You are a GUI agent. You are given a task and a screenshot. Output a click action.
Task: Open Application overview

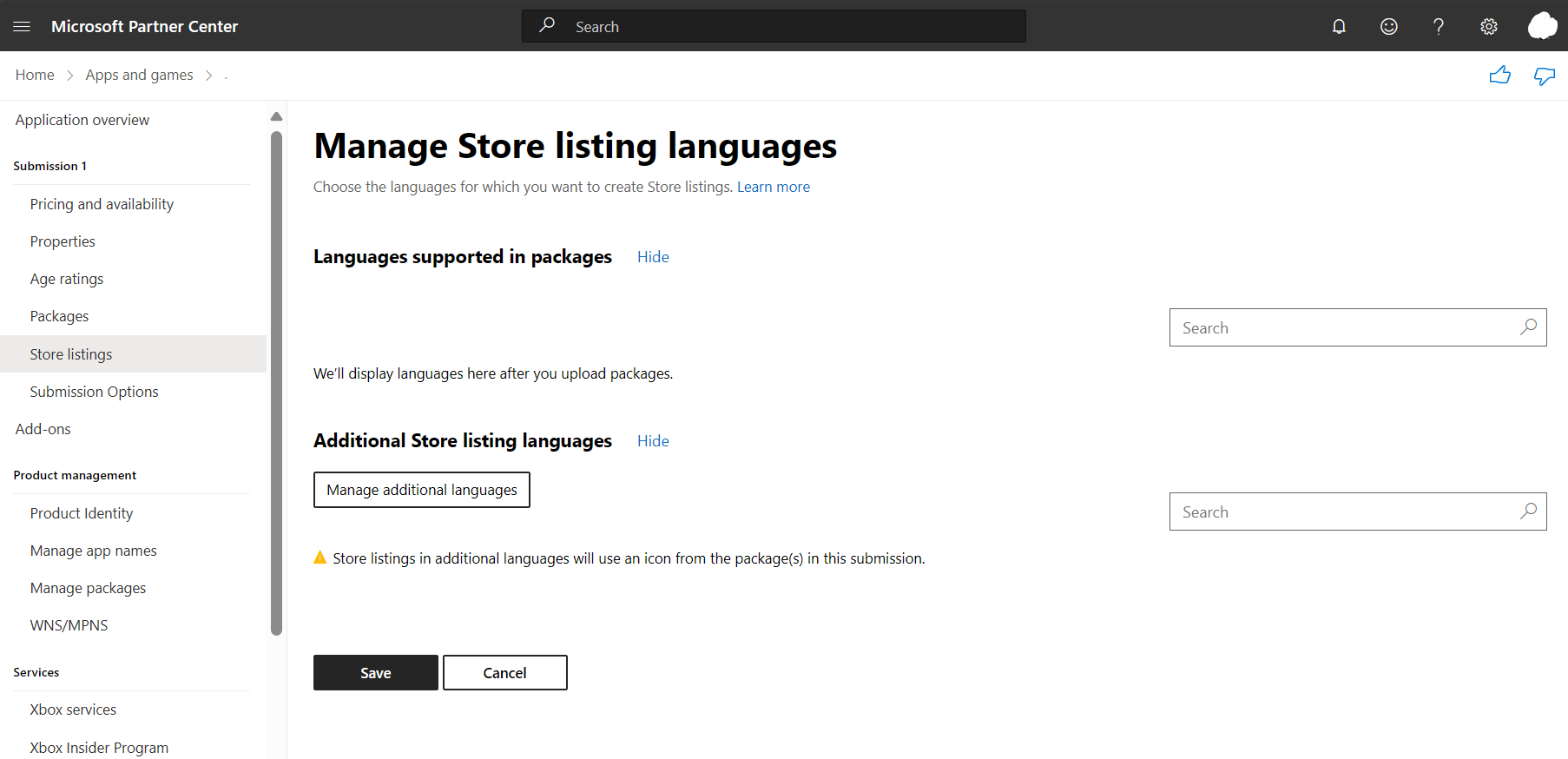(82, 120)
